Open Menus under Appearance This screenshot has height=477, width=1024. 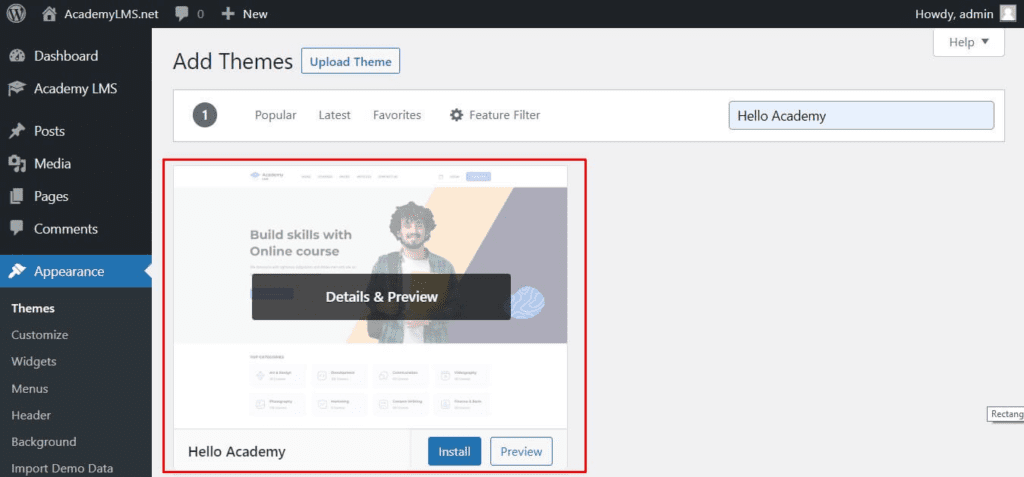[29, 389]
